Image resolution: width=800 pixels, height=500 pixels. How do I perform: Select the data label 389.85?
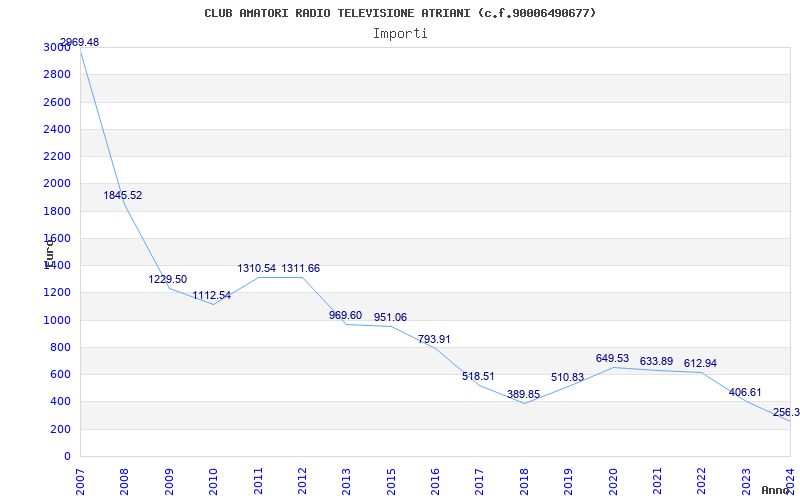coord(523,394)
